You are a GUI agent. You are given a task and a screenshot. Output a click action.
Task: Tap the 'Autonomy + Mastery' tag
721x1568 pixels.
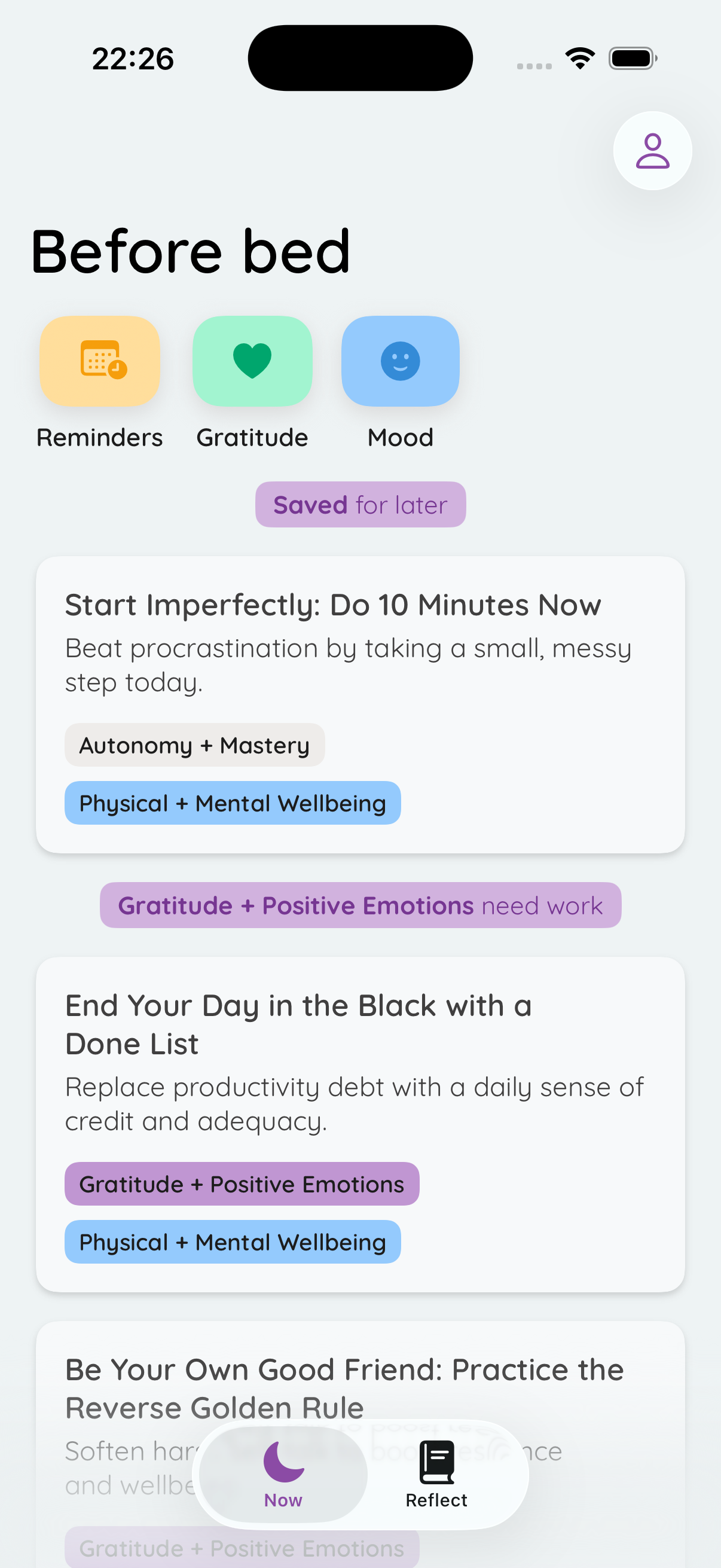click(x=195, y=745)
